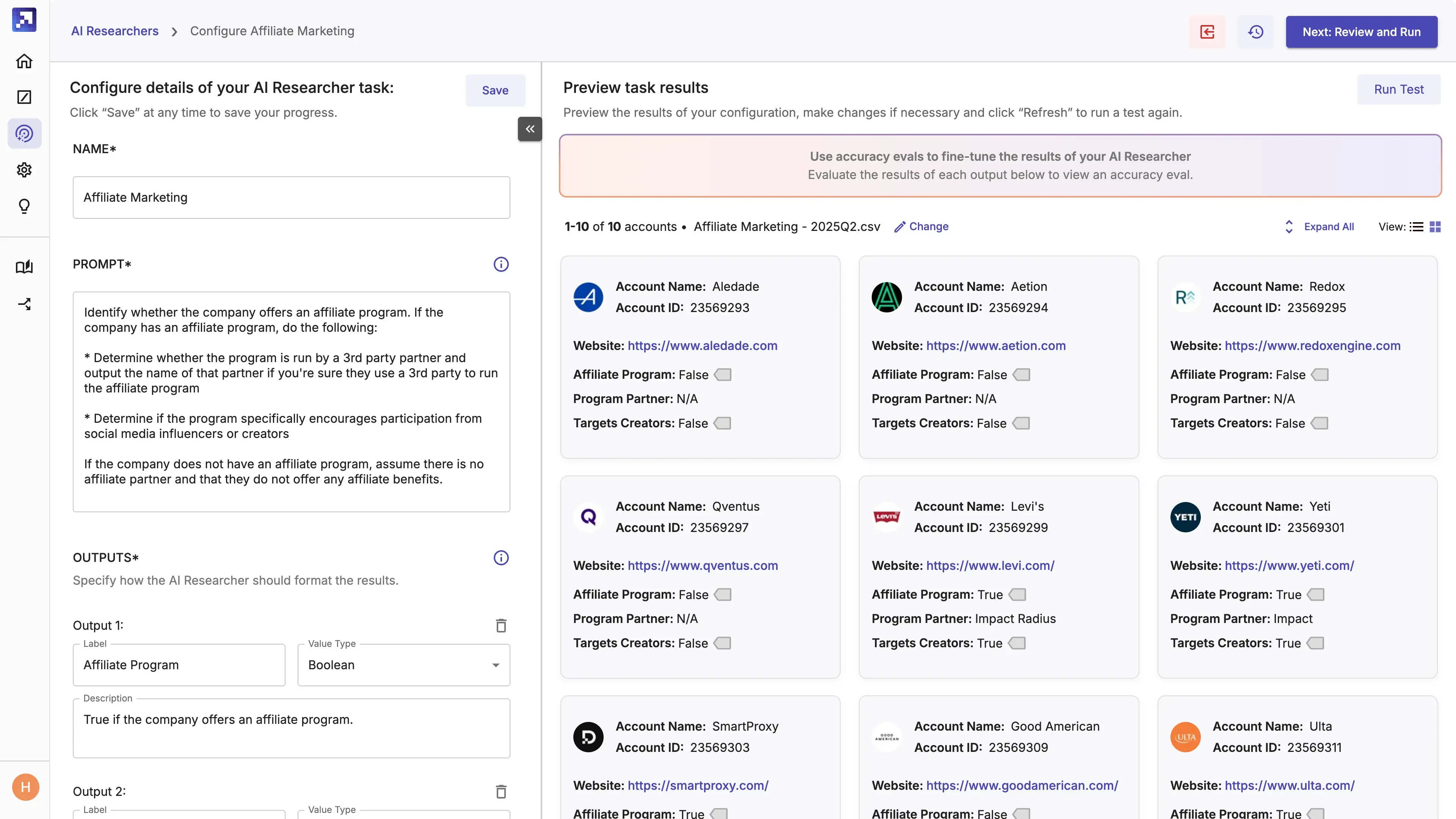Open the workflow routing sidebar icon
Screen dimensions: 1456x819
pos(24,304)
